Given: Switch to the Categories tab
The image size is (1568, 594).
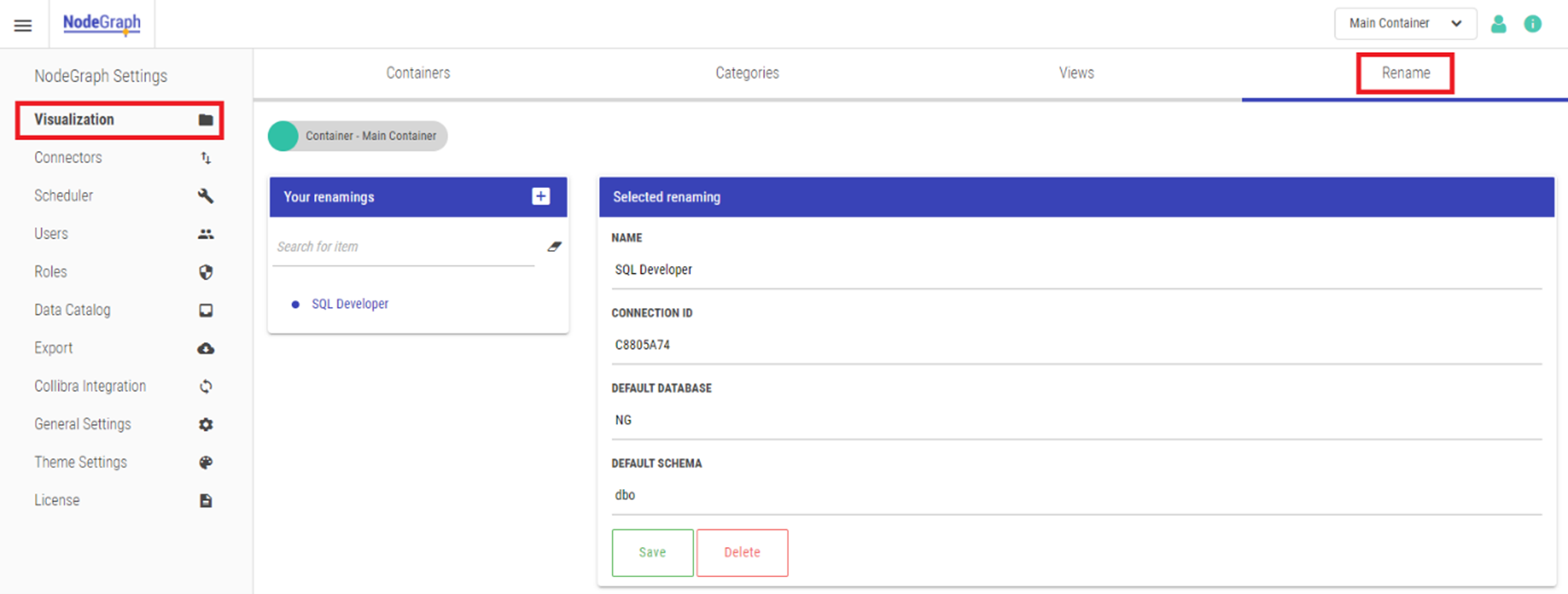Looking at the screenshot, I should tap(747, 73).
